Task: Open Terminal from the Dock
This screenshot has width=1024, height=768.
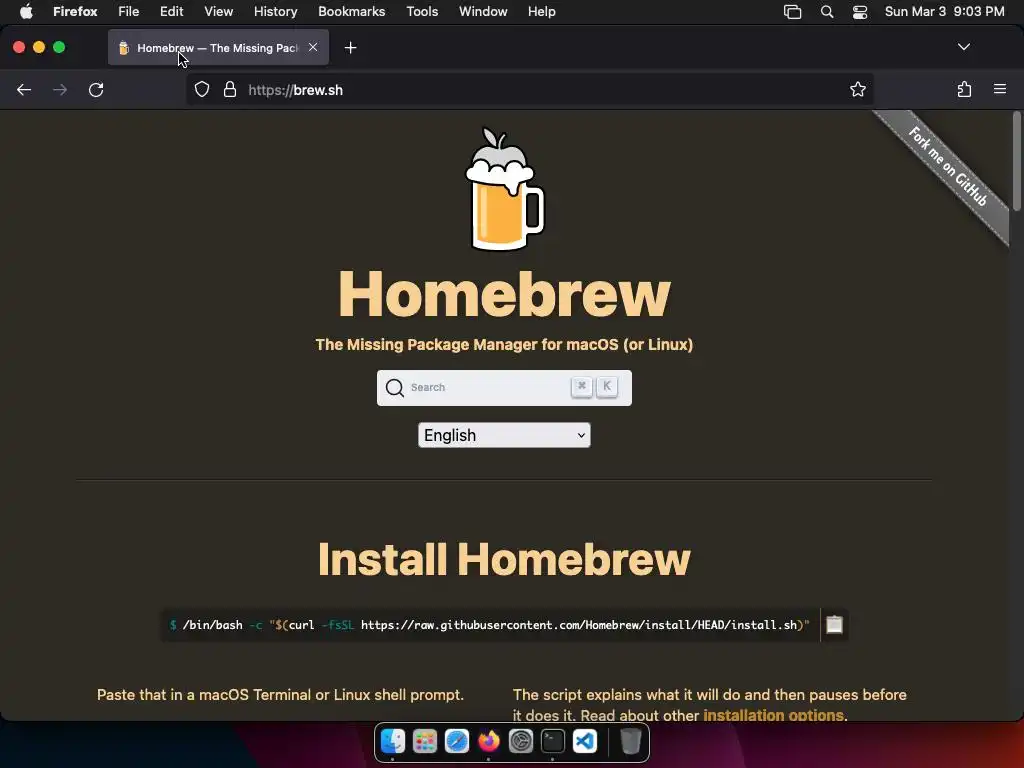Action: (552, 741)
